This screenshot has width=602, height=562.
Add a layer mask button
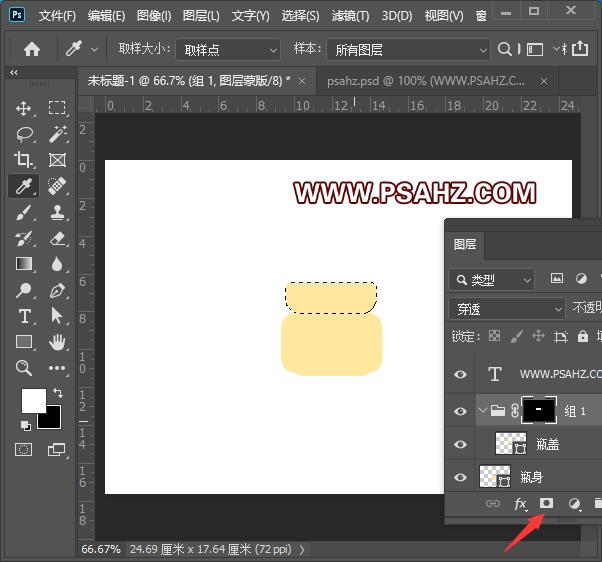546,503
